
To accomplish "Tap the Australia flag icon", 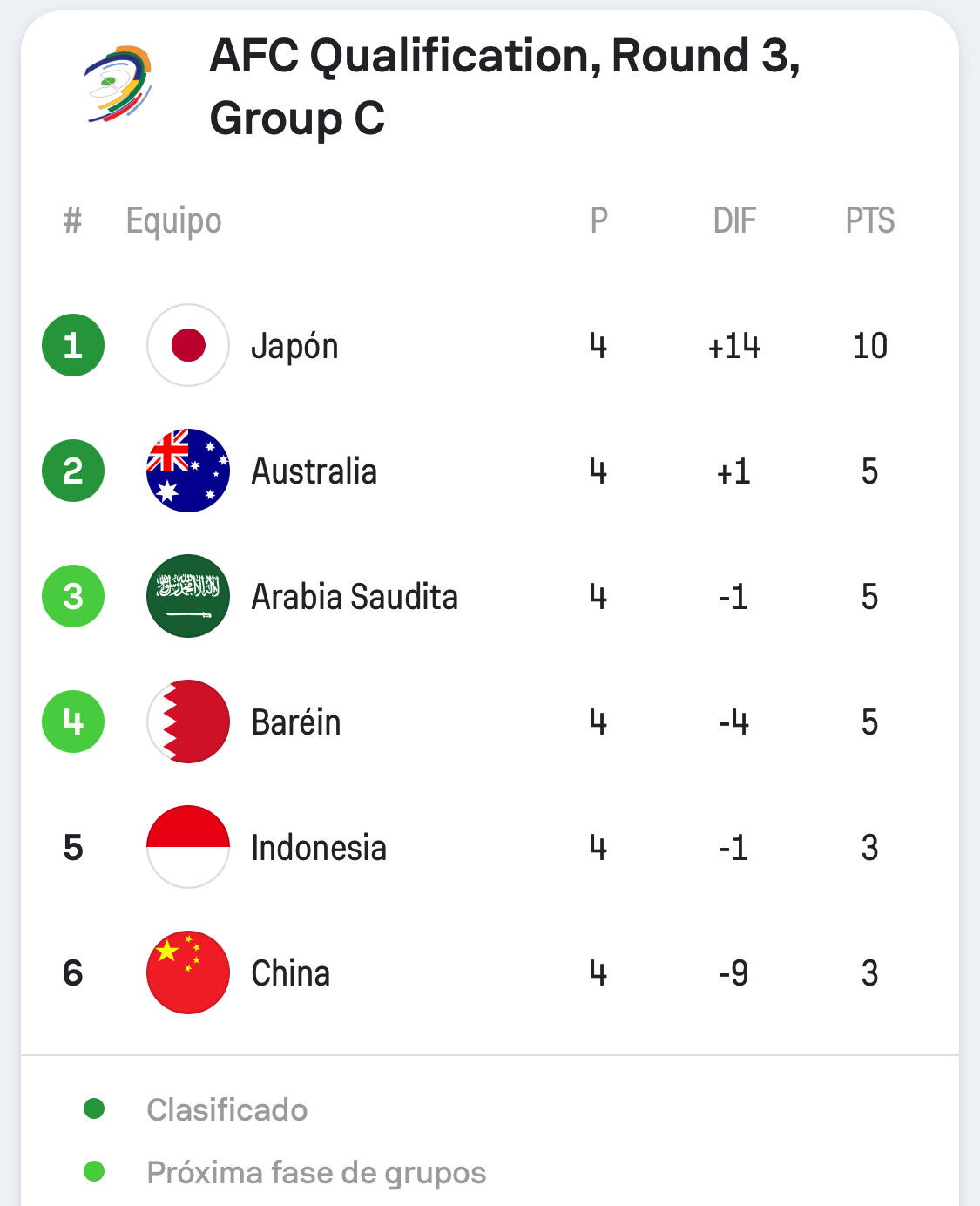I will coord(188,471).
